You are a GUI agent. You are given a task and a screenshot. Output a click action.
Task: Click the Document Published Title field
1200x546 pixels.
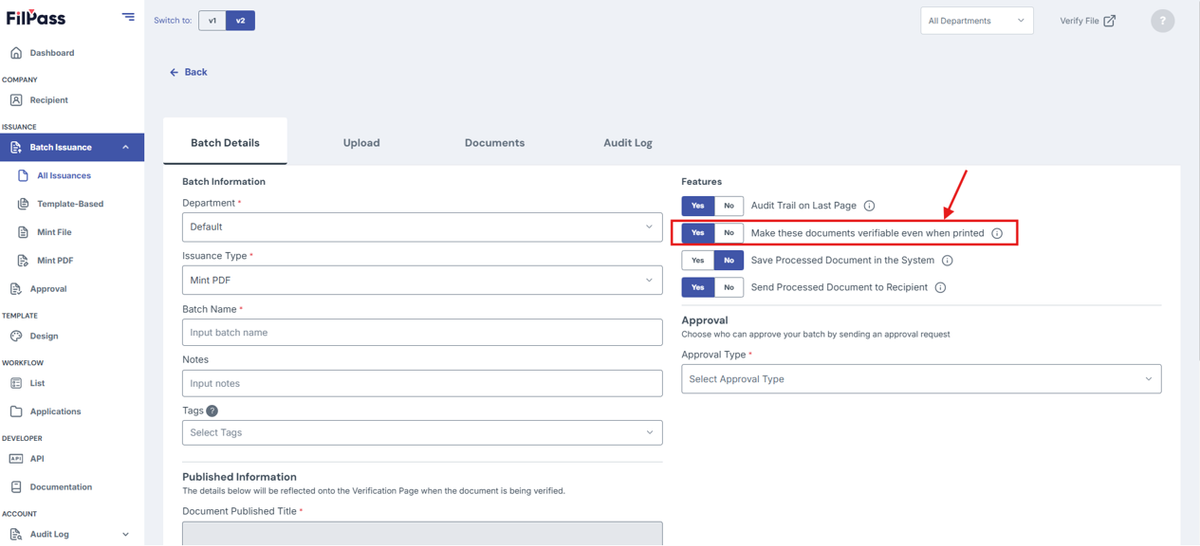click(422, 533)
